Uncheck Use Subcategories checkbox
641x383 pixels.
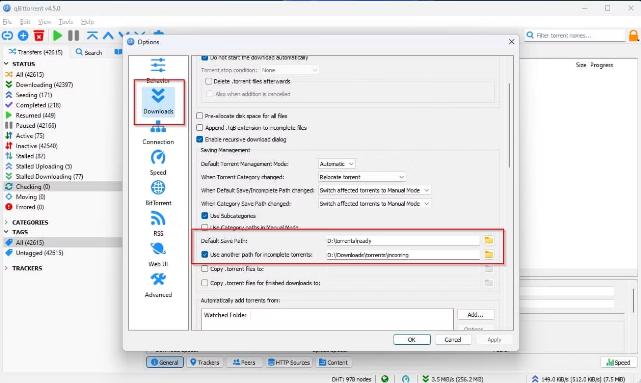pyautogui.click(x=205, y=215)
